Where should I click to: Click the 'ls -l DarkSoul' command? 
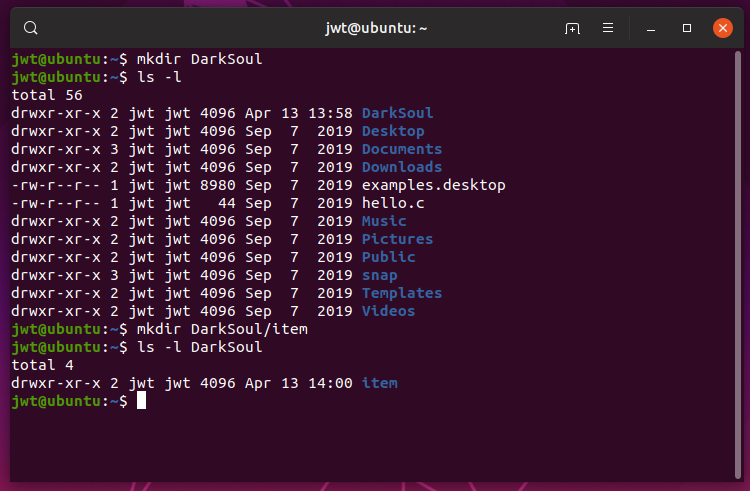tap(199, 347)
